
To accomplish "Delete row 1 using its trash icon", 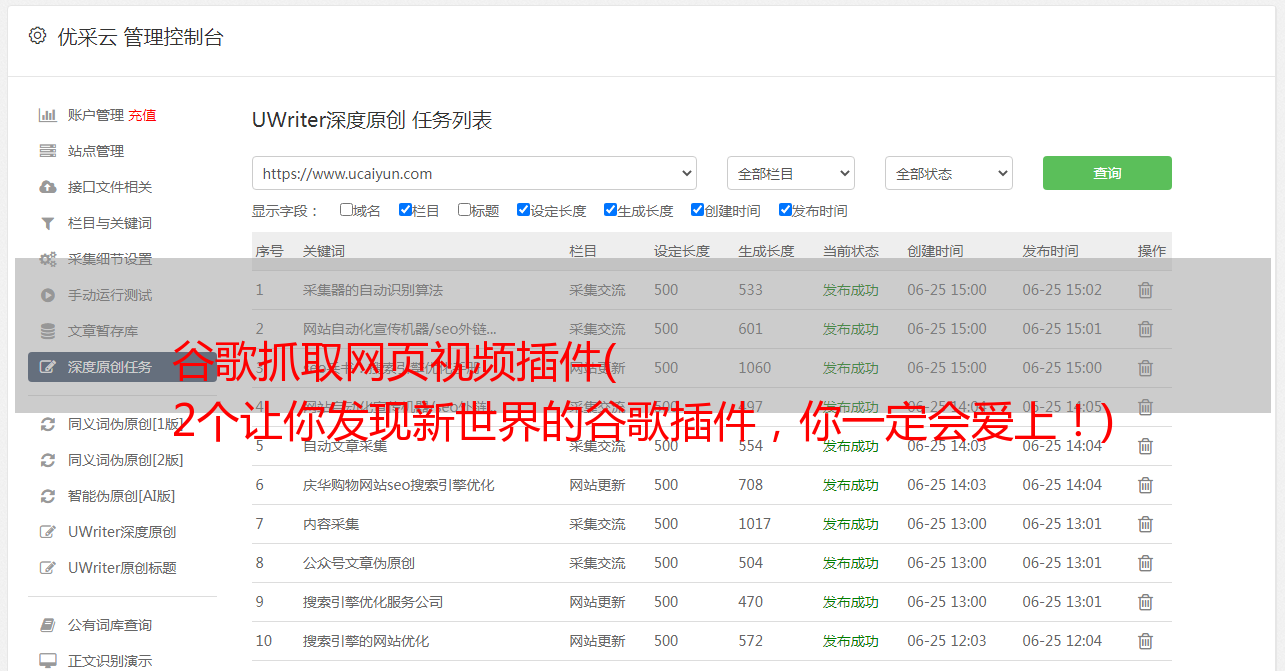I will tap(1145, 290).
